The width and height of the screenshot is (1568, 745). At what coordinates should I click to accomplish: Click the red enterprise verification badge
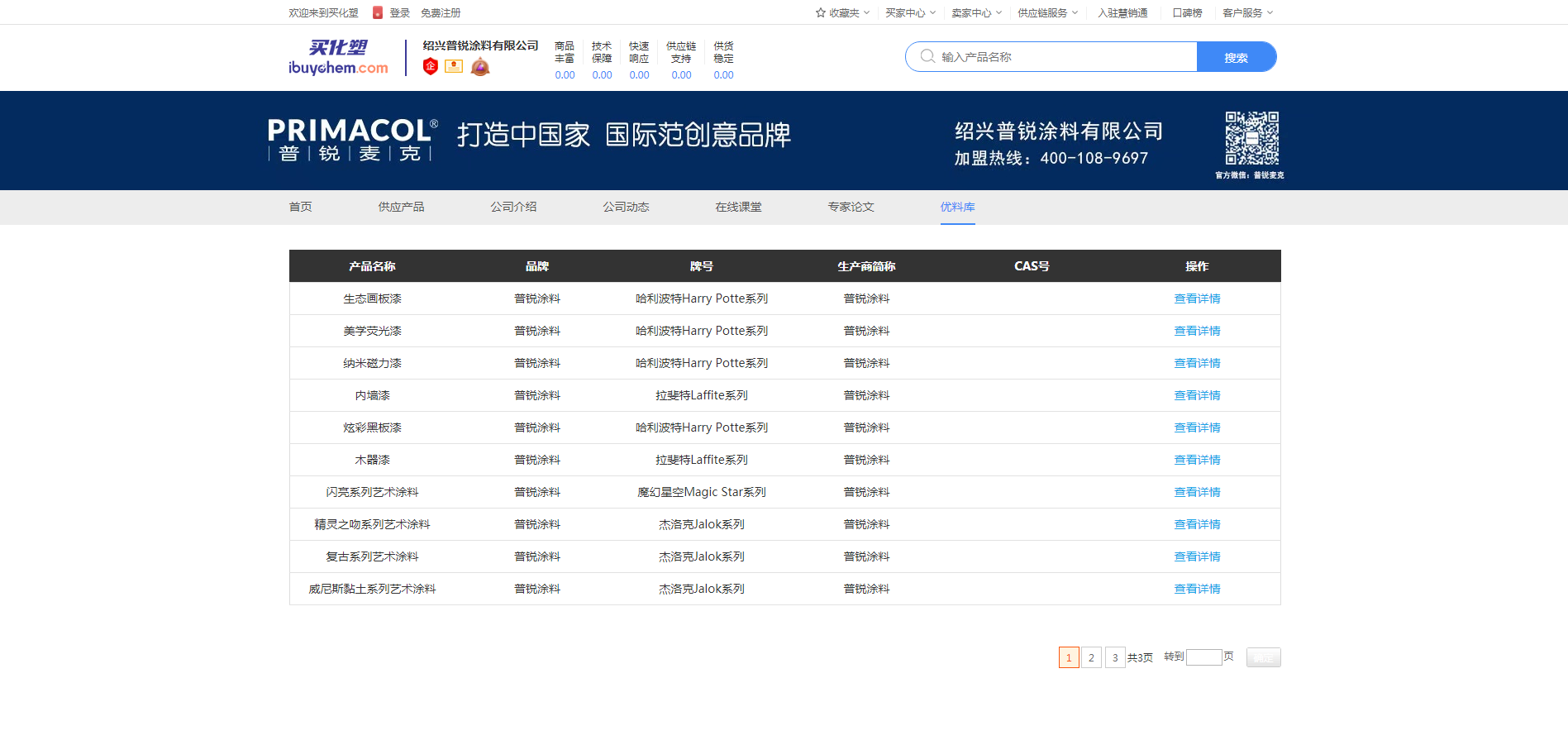(431, 66)
